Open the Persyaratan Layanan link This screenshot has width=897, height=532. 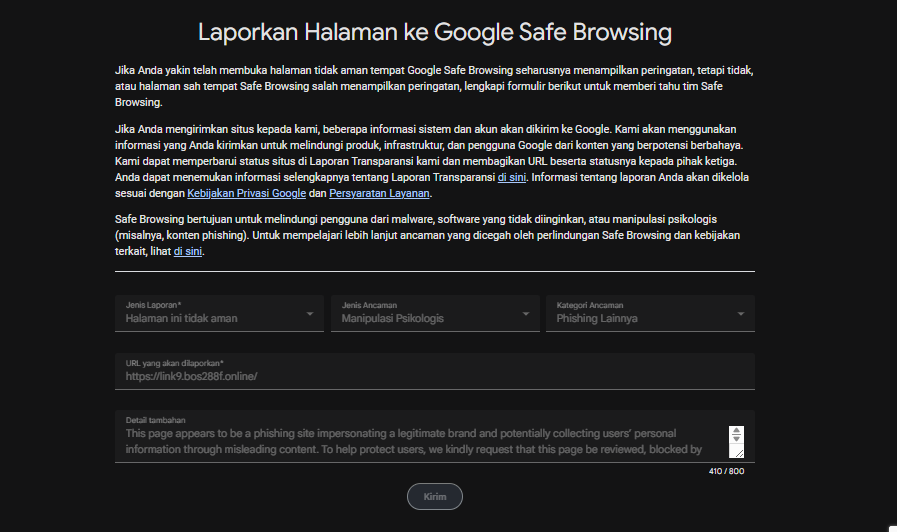coord(379,193)
